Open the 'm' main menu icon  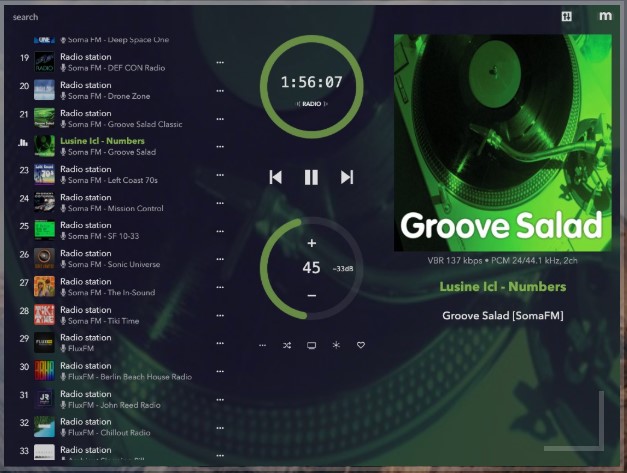coord(605,16)
